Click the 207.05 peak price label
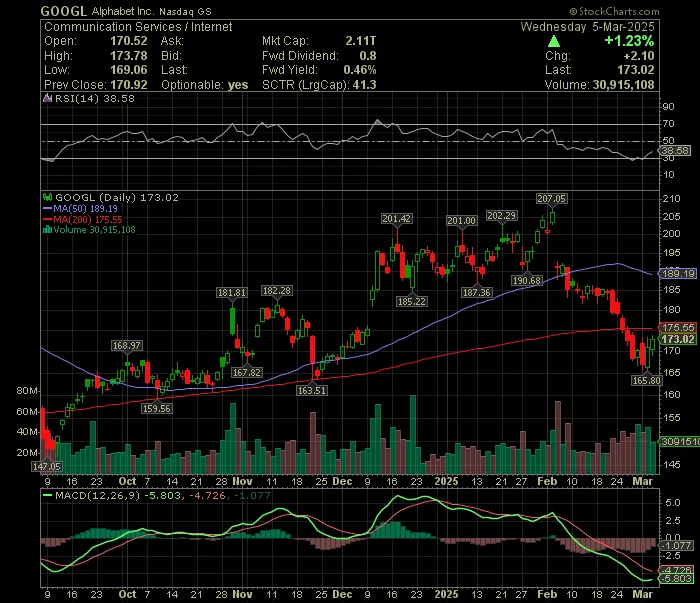Viewport: 700px width, 603px height. (551, 199)
